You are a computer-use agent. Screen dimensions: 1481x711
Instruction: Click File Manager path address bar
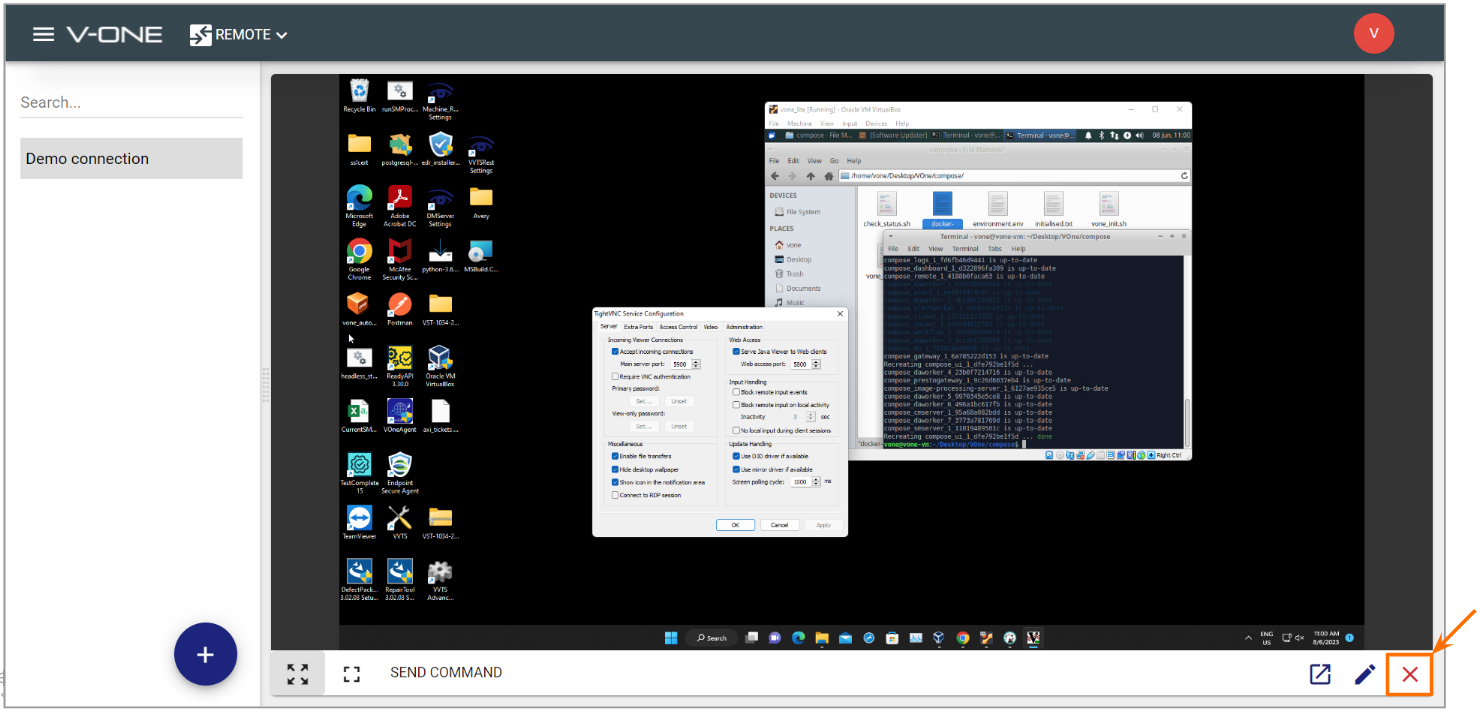click(x=1014, y=175)
